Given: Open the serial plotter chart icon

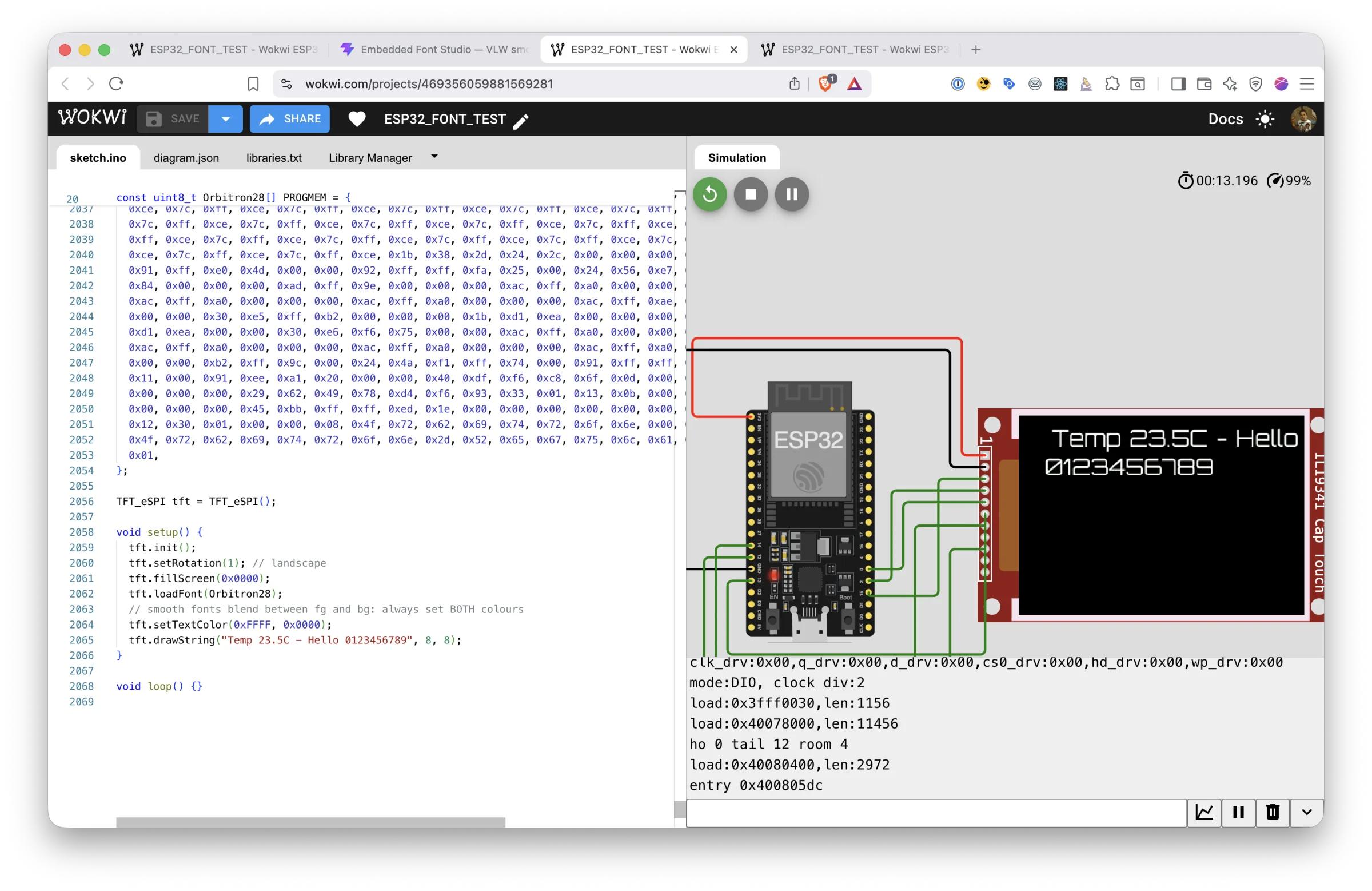Looking at the screenshot, I should pyautogui.click(x=1204, y=812).
